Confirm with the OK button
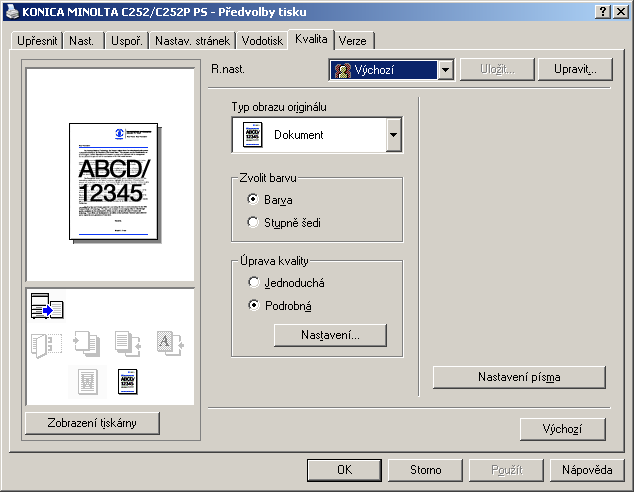 [x=344, y=470]
